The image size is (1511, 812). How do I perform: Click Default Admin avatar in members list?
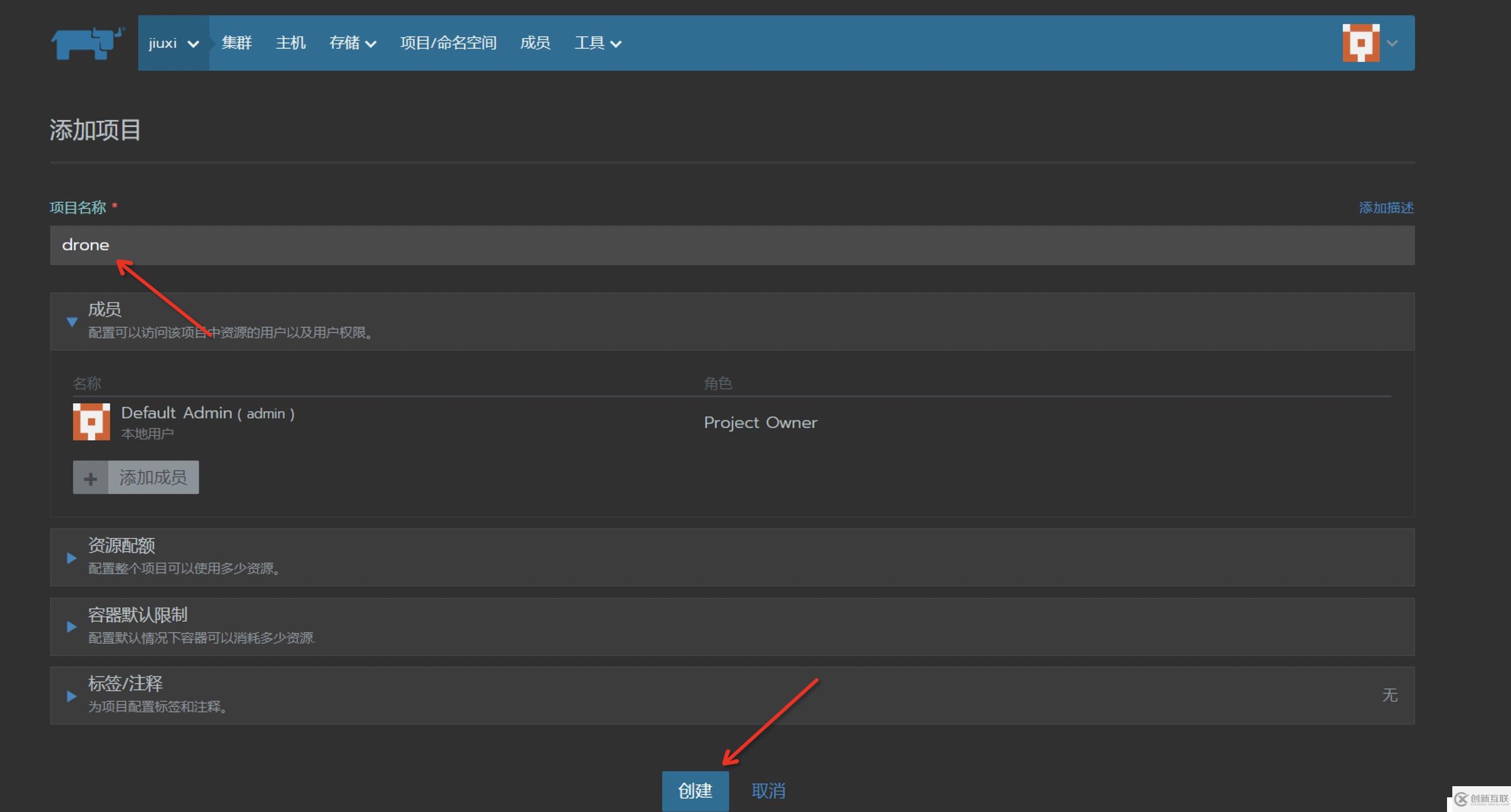coord(91,422)
